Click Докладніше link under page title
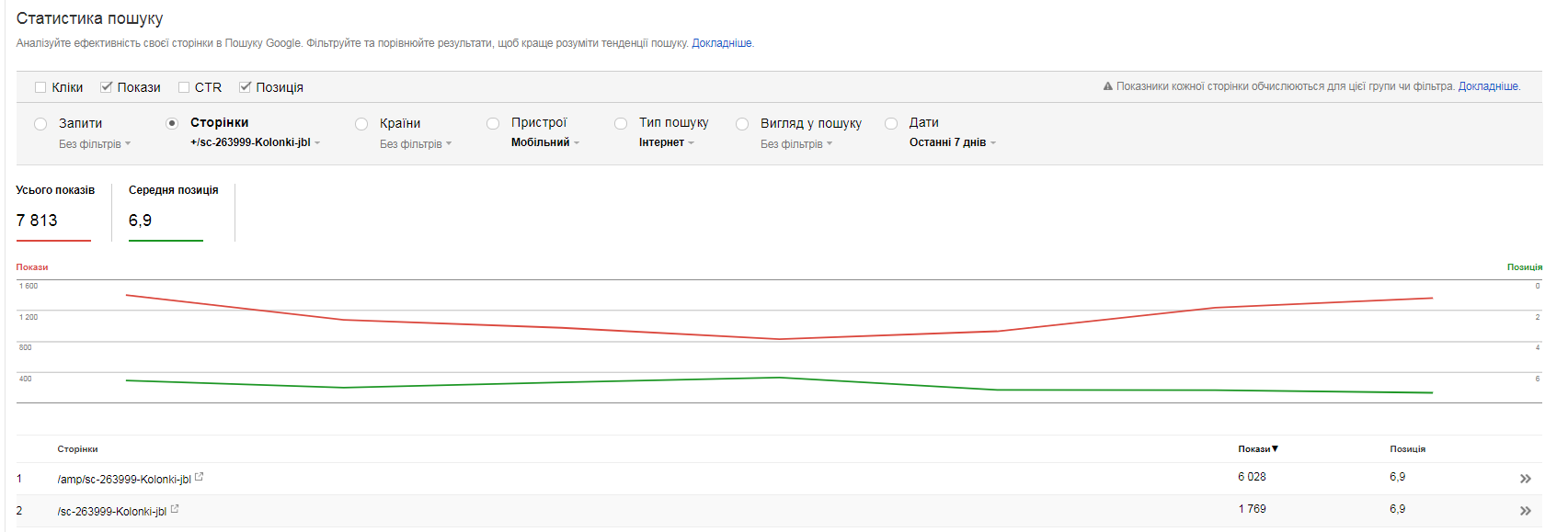Screen dimensions: 1568x532 tap(722, 43)
